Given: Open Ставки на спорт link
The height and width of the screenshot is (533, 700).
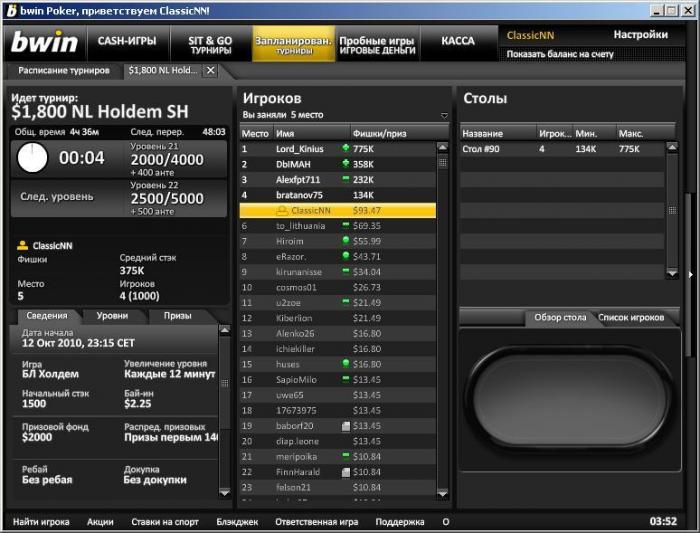Looking at the screenshot, I should click(x=165, y=521).
